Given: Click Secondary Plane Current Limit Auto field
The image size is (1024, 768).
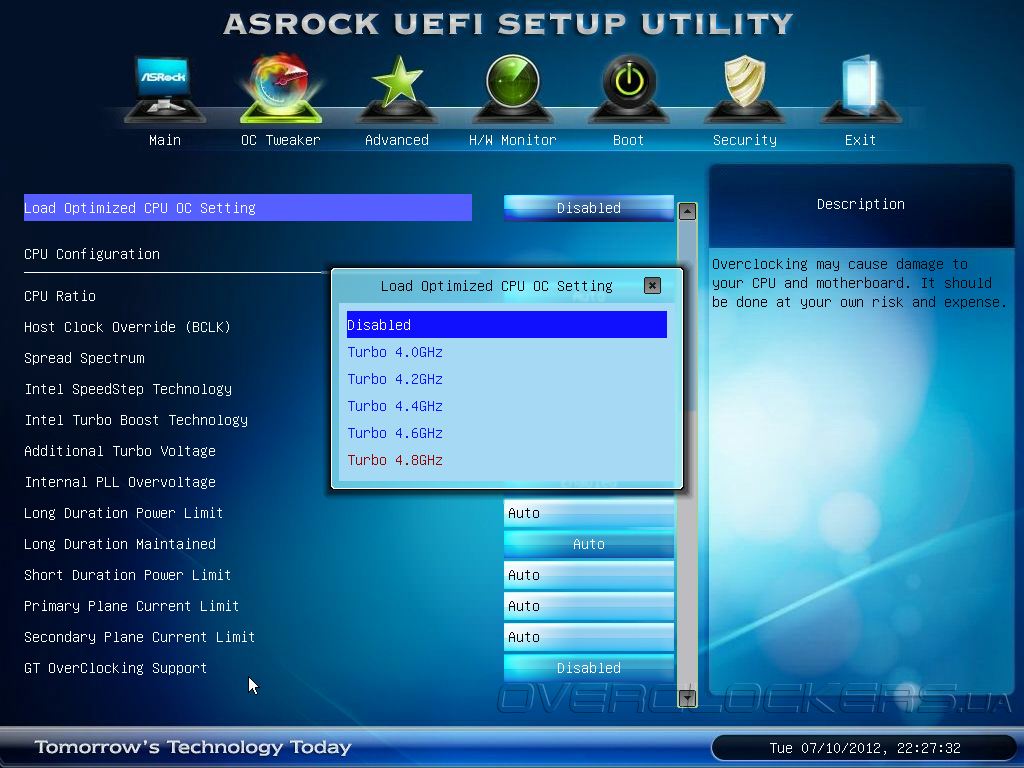Looking at the screenshot, I should (x=588, y=637).
